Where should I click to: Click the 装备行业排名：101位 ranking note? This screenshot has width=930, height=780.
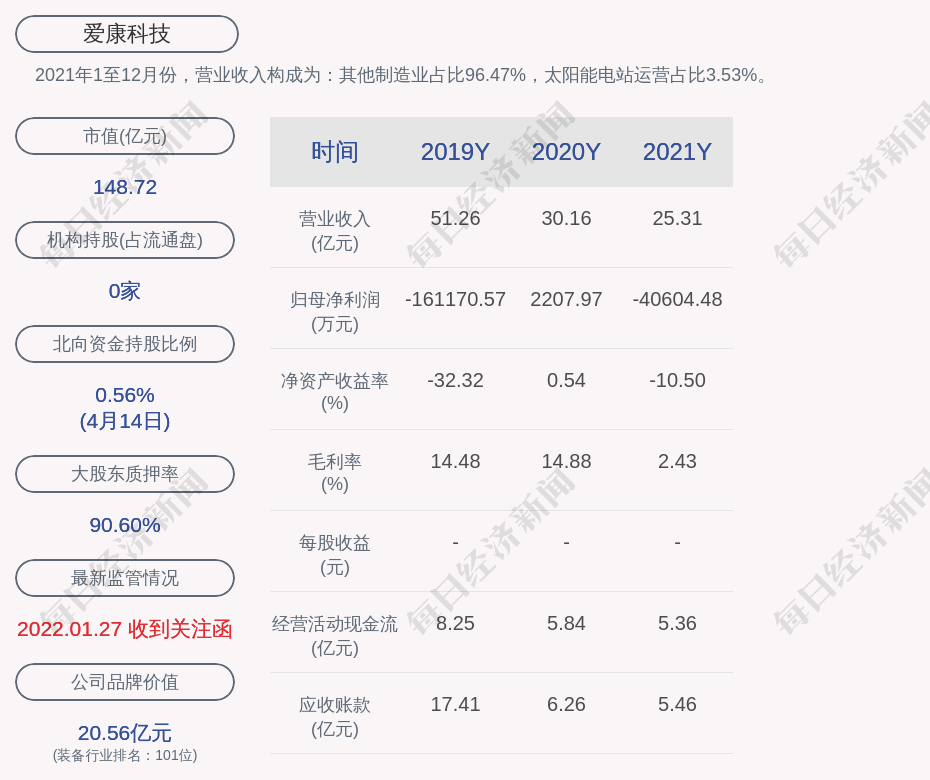click(x=125, y=755)
